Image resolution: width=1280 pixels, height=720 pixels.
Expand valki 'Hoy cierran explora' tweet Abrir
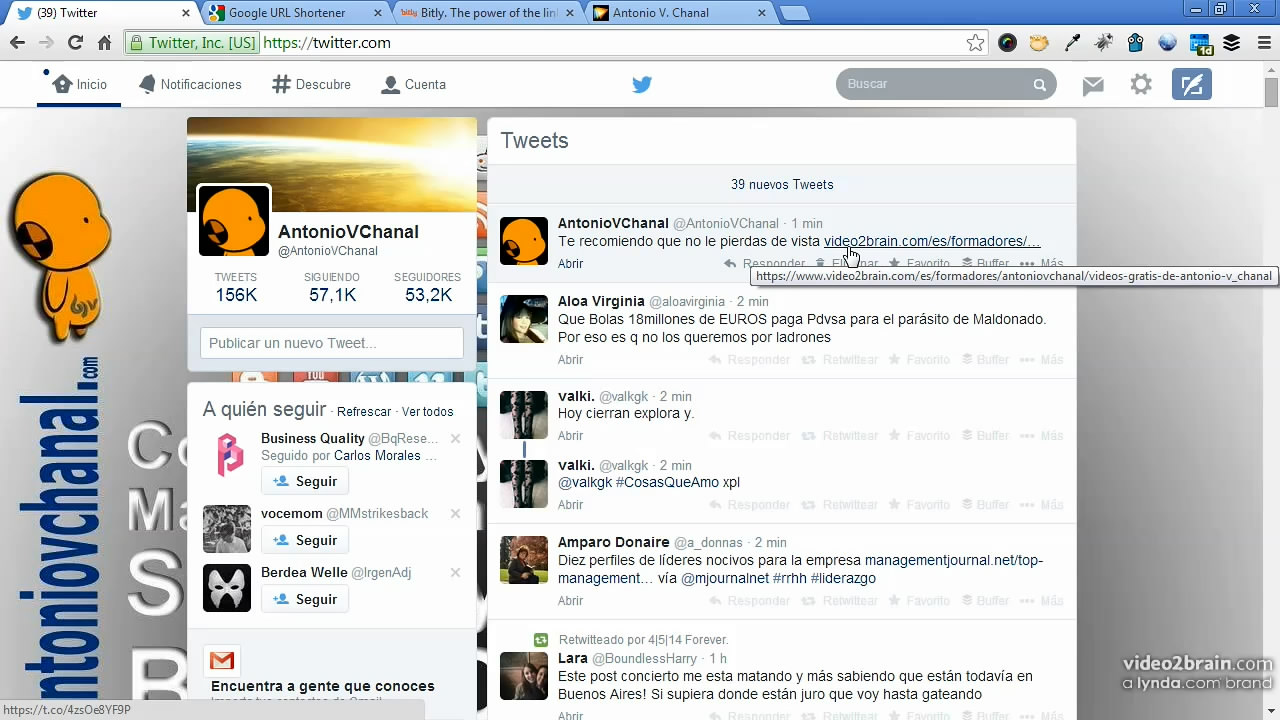(x=570, y=436)
